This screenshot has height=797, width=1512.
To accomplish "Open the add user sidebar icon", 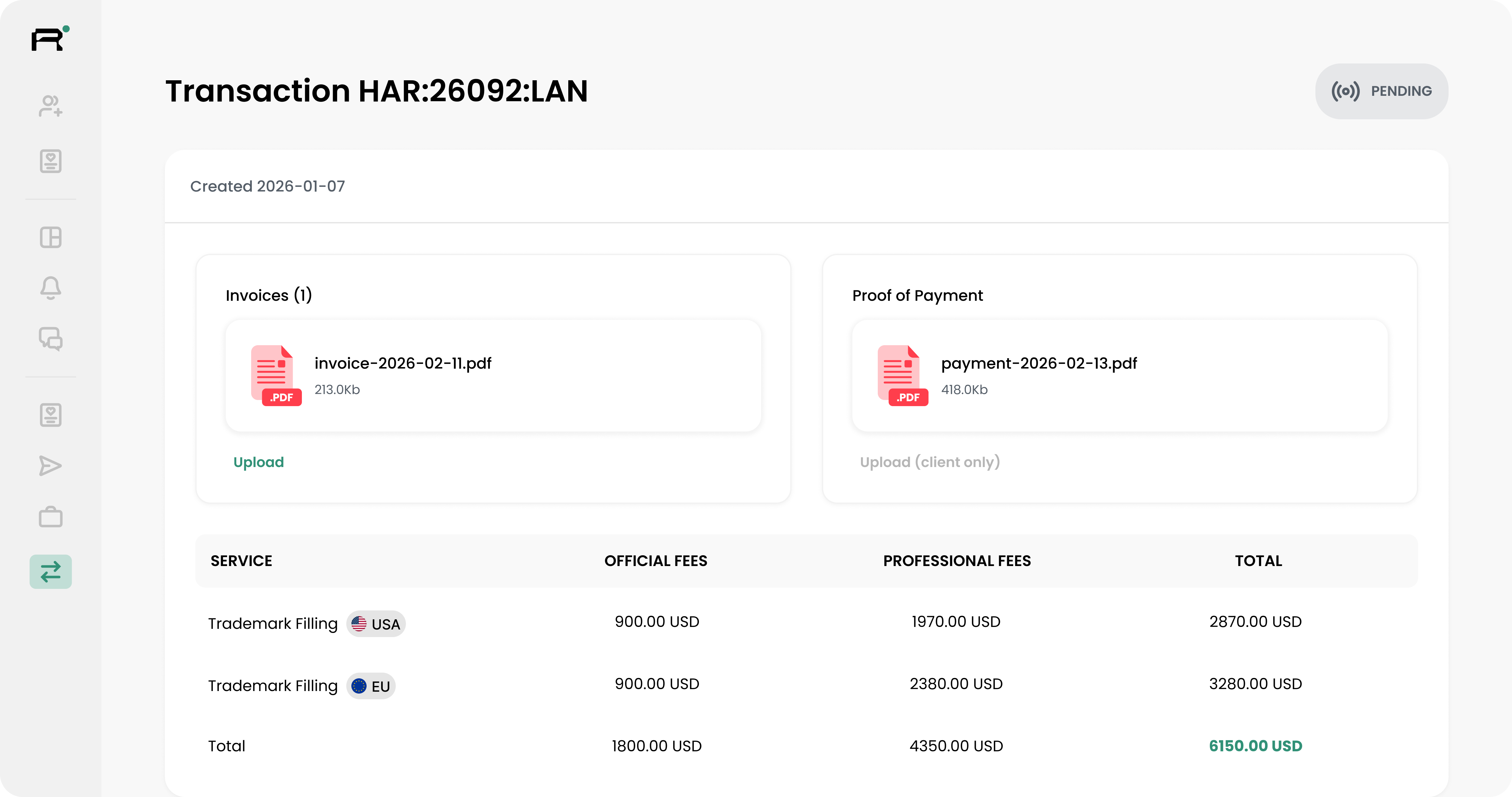I will [x=50, y=106].
